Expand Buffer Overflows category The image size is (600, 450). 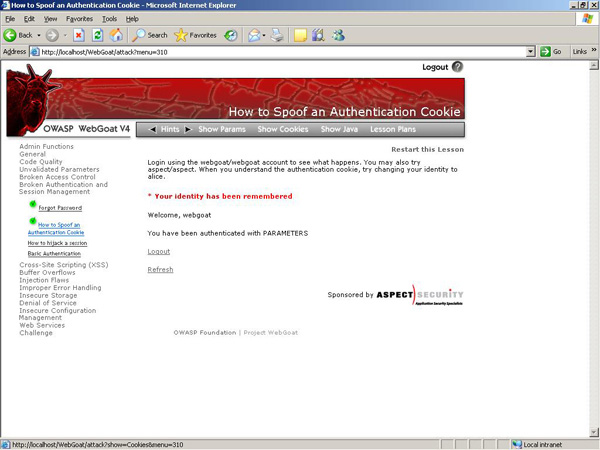click(47, 272)
